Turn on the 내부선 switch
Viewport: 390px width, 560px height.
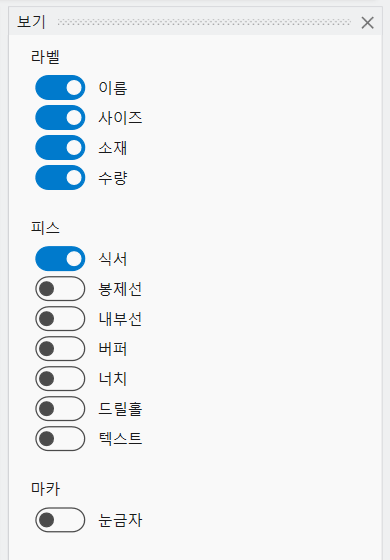[60, 319]
